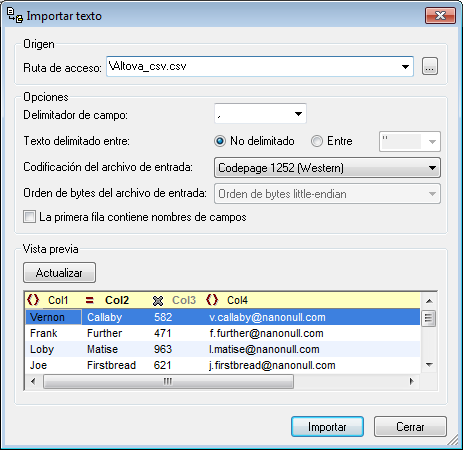Viewport: 463px width, 450px height.
Task: Expand the Codepage 1252 encoding dropdown
Action: coord(327,168)
